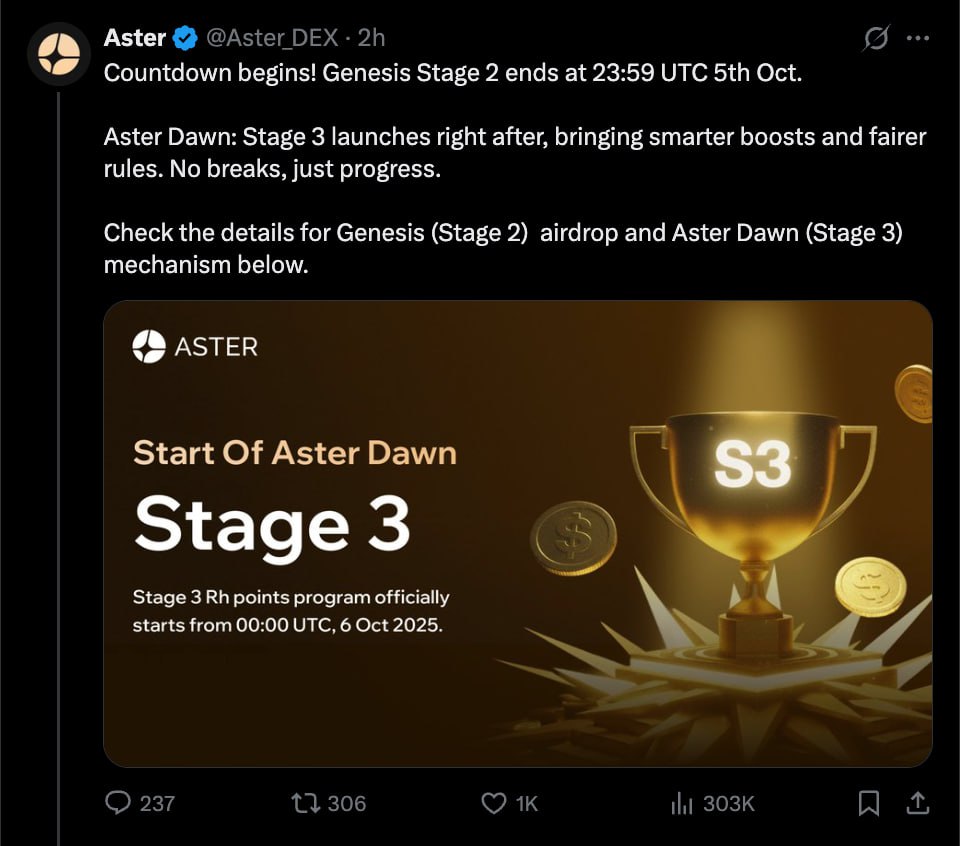The width and height of the screenshot is (960, 846).
Task: Open the Grok explain-post icon
Action: coord(876,39)
